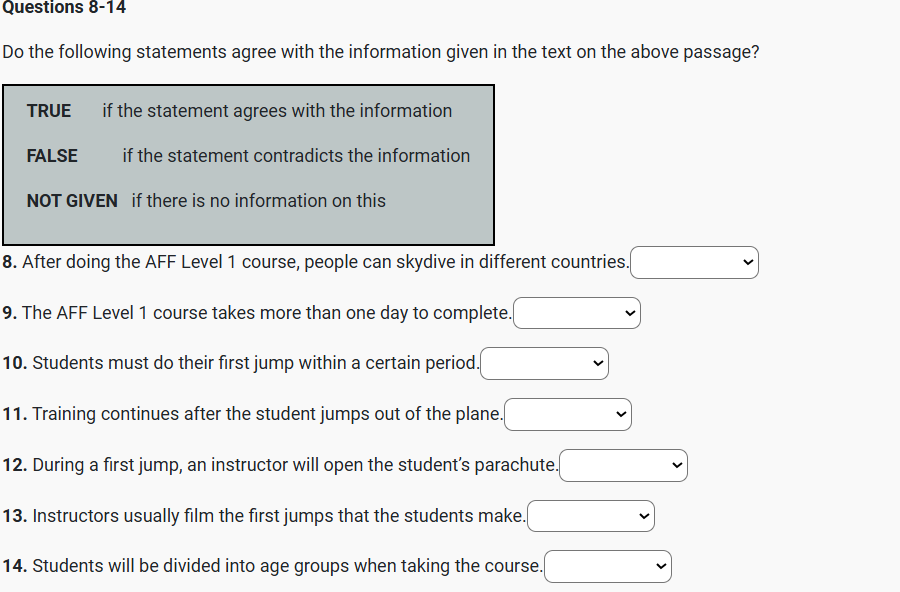Click the NOT GIVEN label in legend

[72, 201]
